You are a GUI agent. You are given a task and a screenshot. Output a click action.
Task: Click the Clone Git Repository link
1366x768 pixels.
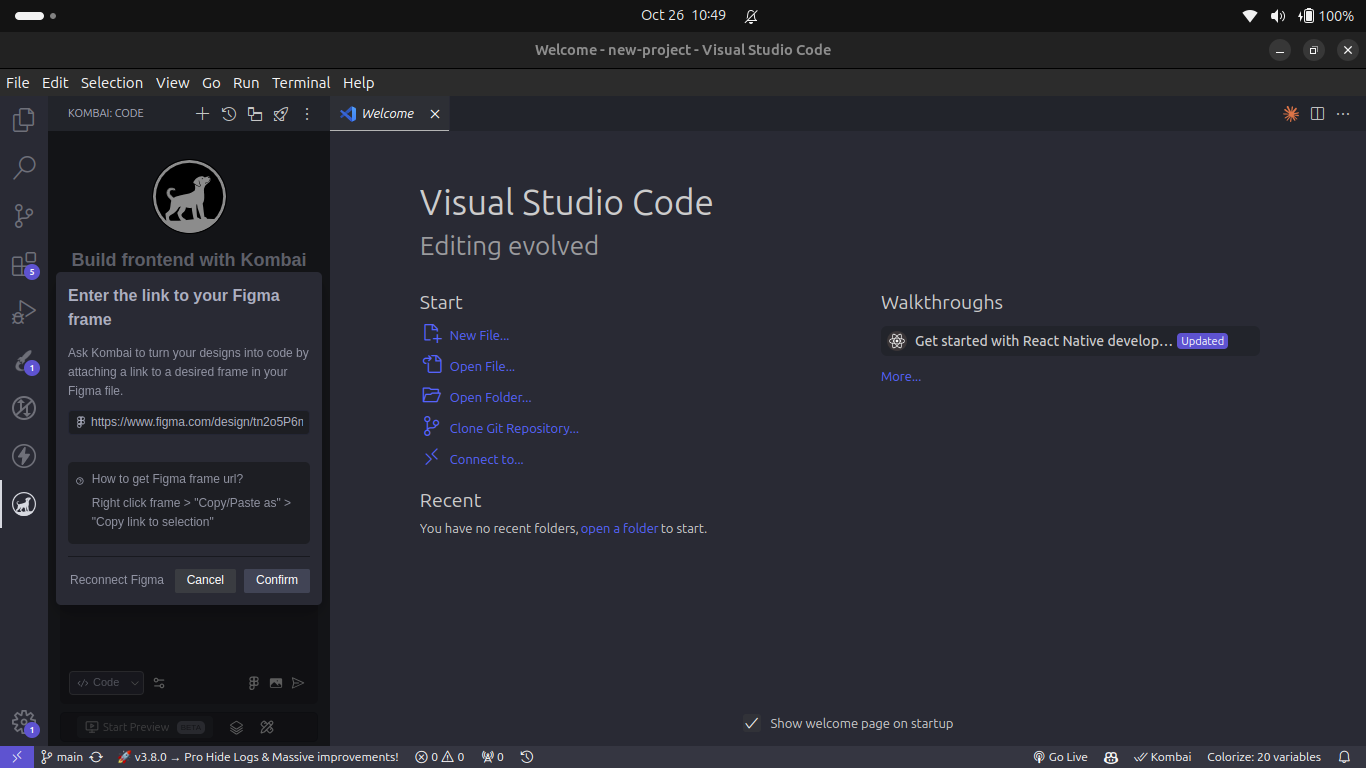[514, 428]
